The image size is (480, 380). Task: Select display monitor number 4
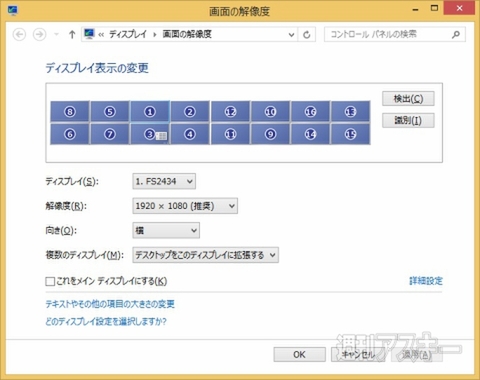tap(190, 134)
